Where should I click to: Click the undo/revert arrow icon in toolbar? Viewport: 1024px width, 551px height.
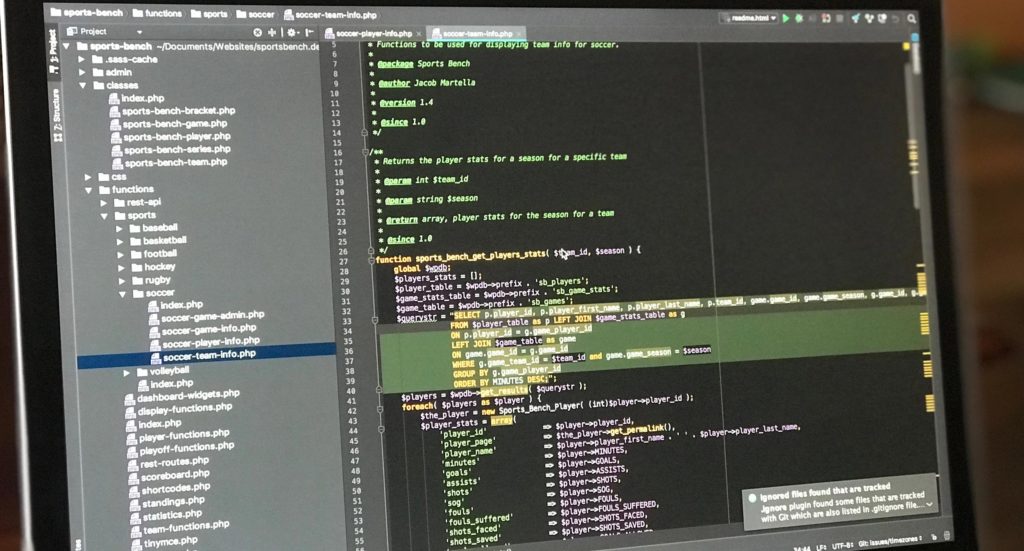pyautogui.click(x=896, y=19)
